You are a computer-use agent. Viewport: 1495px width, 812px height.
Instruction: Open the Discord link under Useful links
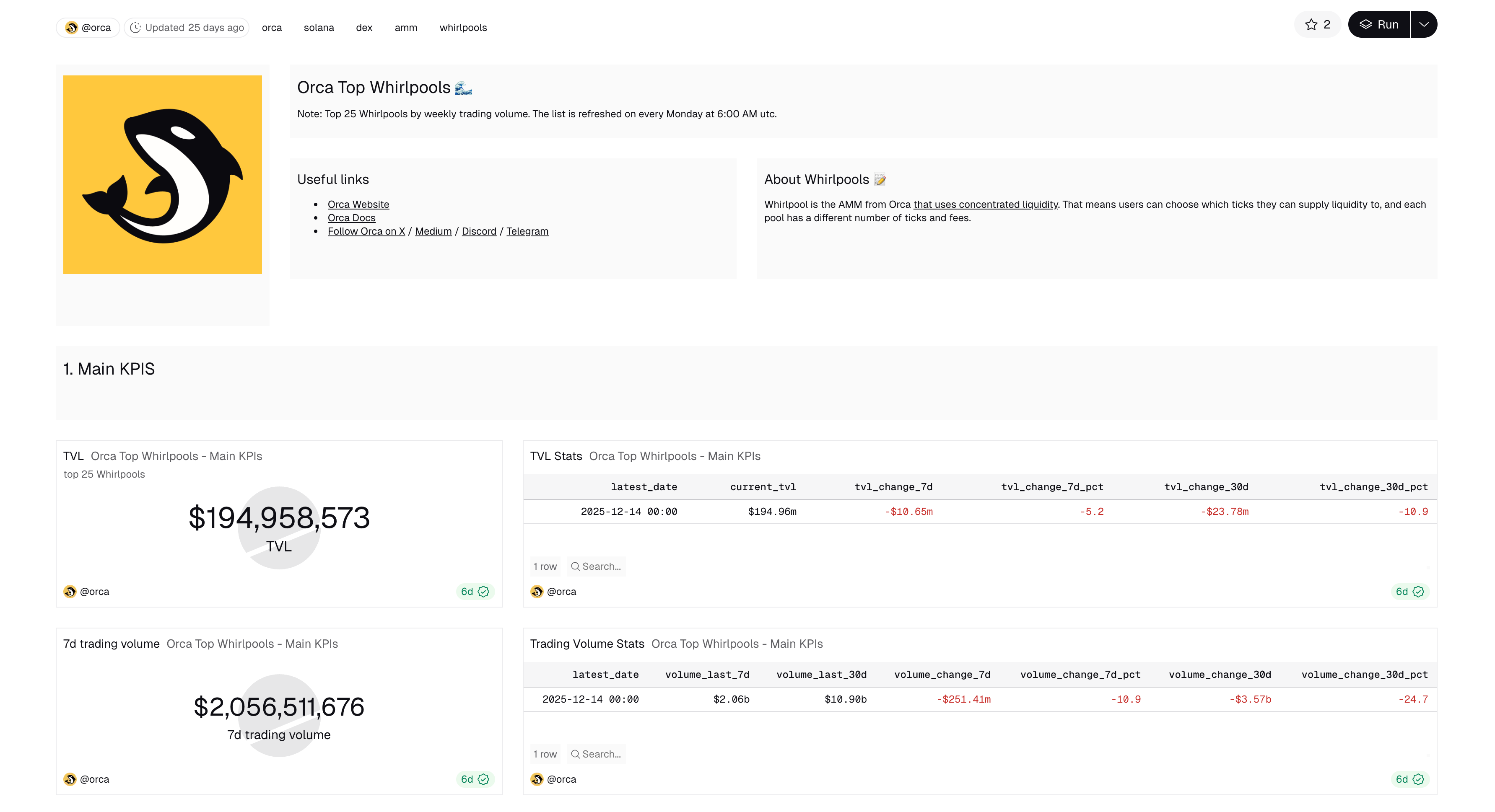pos(479,231)
